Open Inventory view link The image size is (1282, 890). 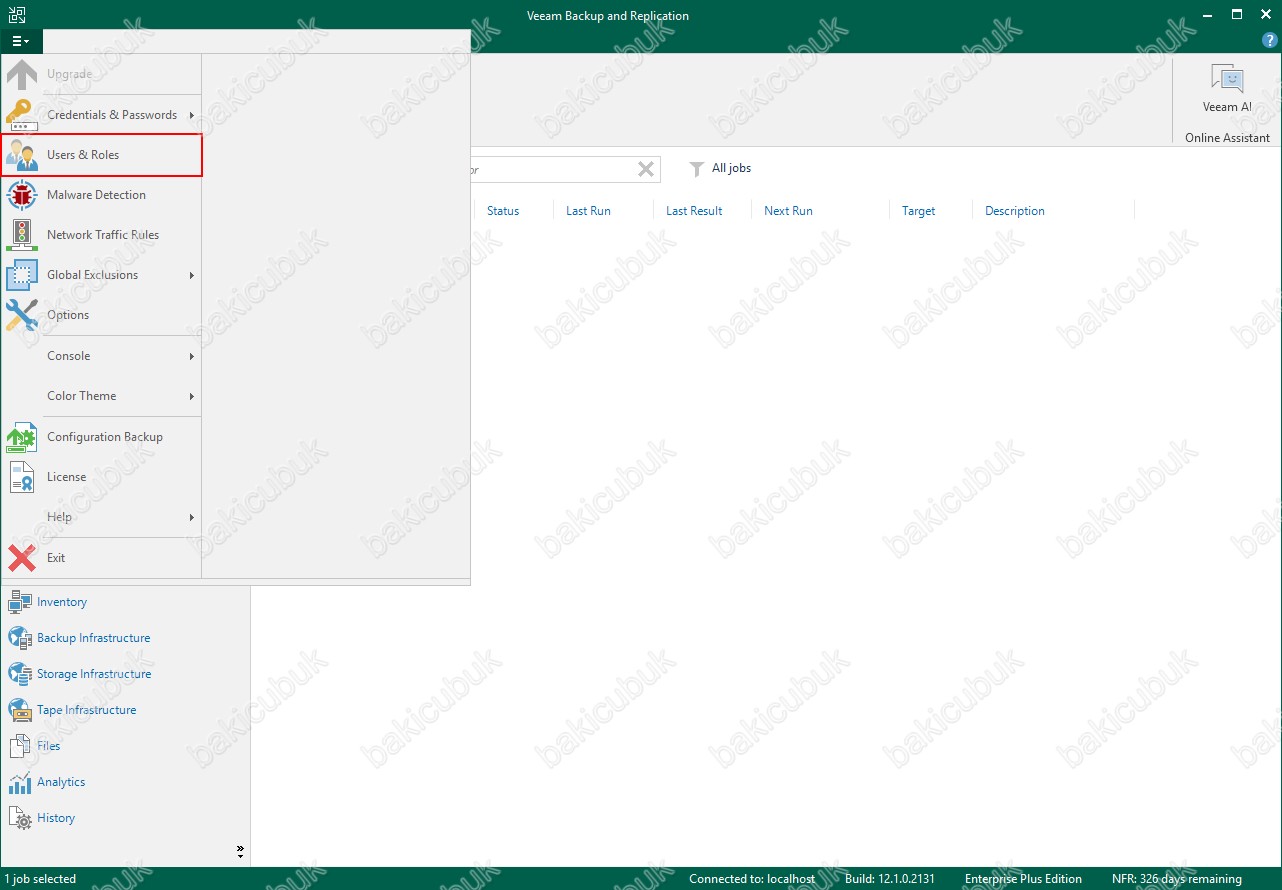(x=62, y=602)
